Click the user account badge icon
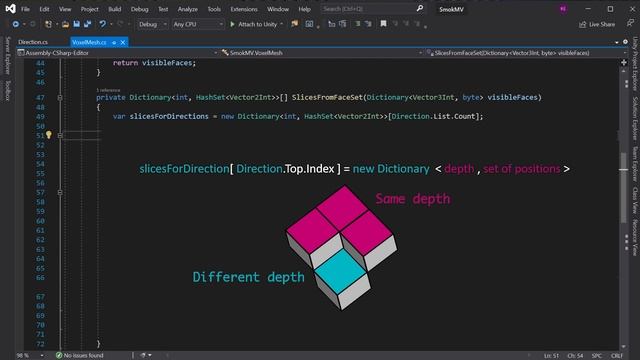 pos(563,9)
